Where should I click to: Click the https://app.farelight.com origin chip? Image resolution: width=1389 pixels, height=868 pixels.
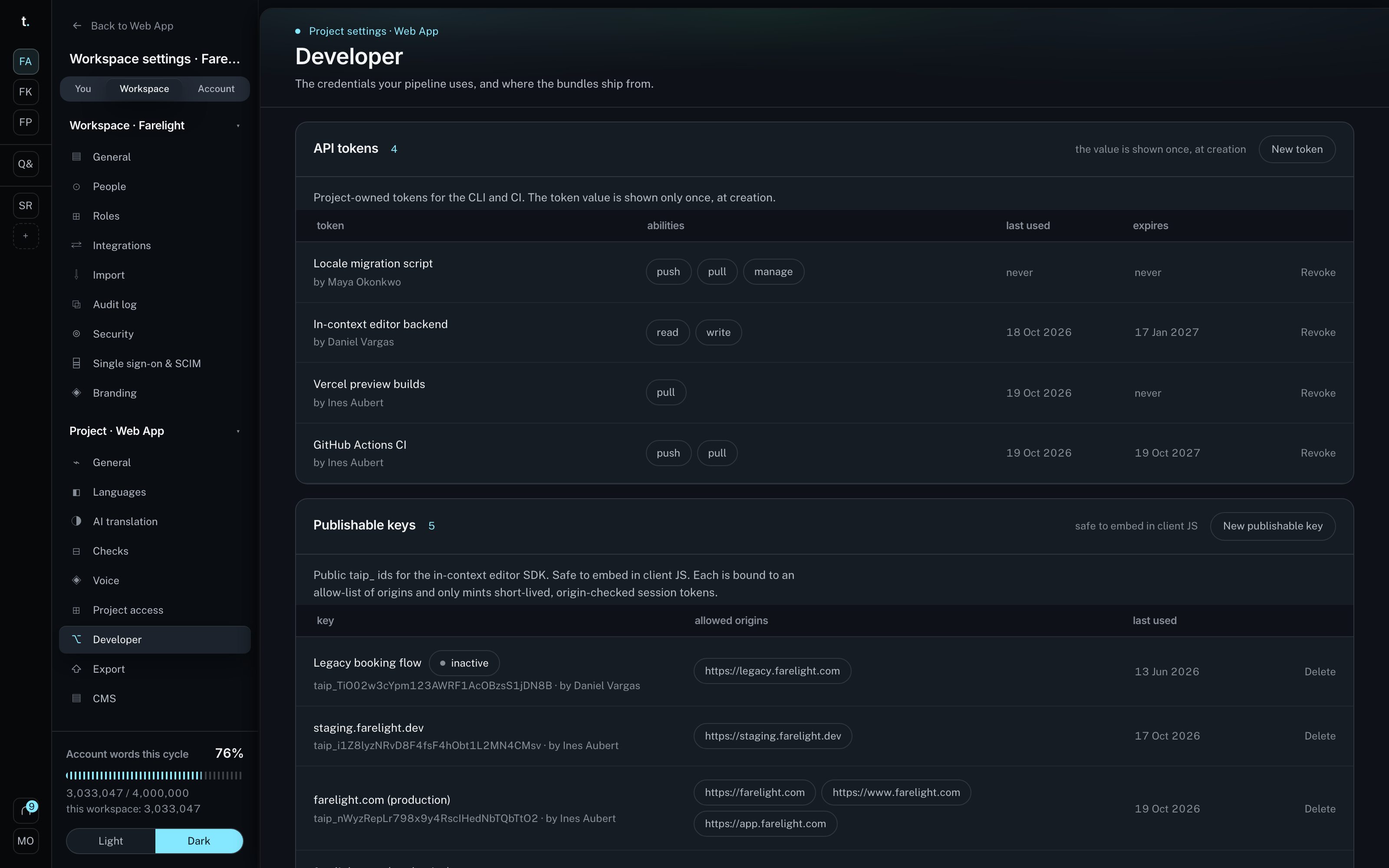765,824
